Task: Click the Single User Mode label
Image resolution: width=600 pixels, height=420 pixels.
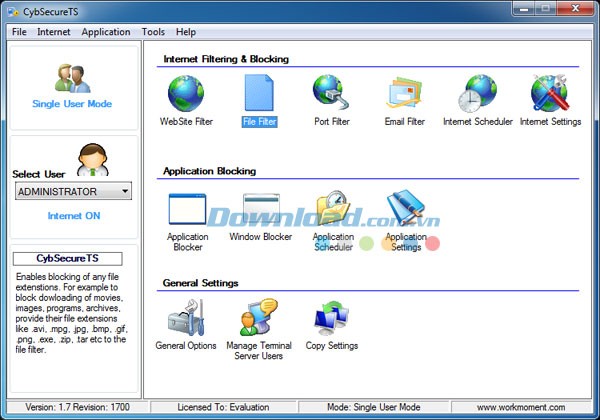Action: [72, 104]
